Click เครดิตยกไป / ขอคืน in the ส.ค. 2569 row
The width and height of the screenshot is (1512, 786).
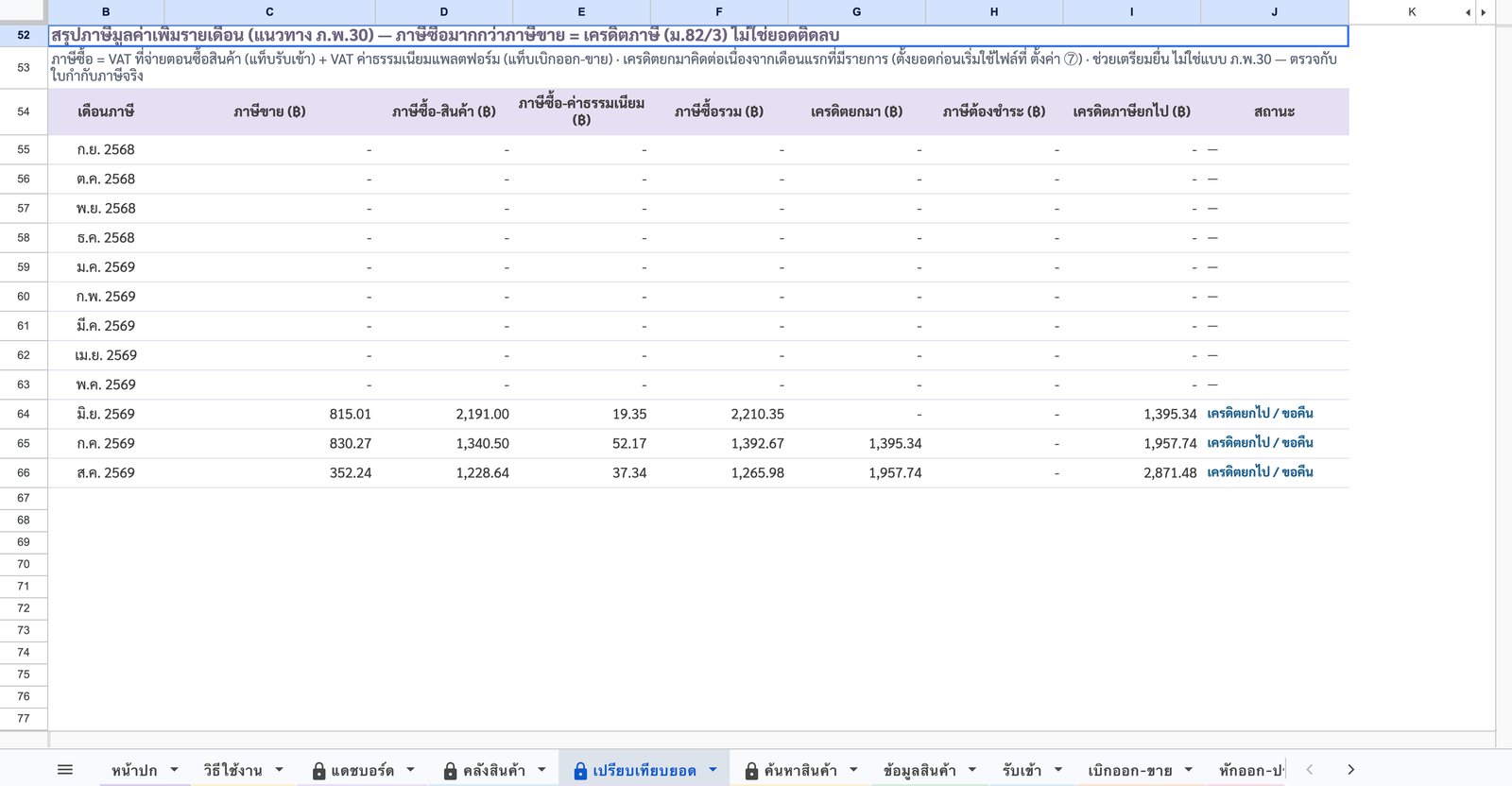[x=1260, y=472]
